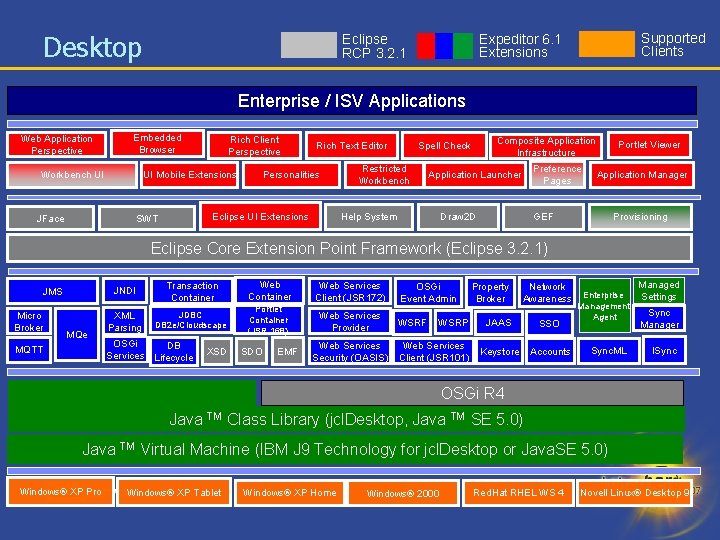
Task: Click the Web Container box
Action: [270, 290]
